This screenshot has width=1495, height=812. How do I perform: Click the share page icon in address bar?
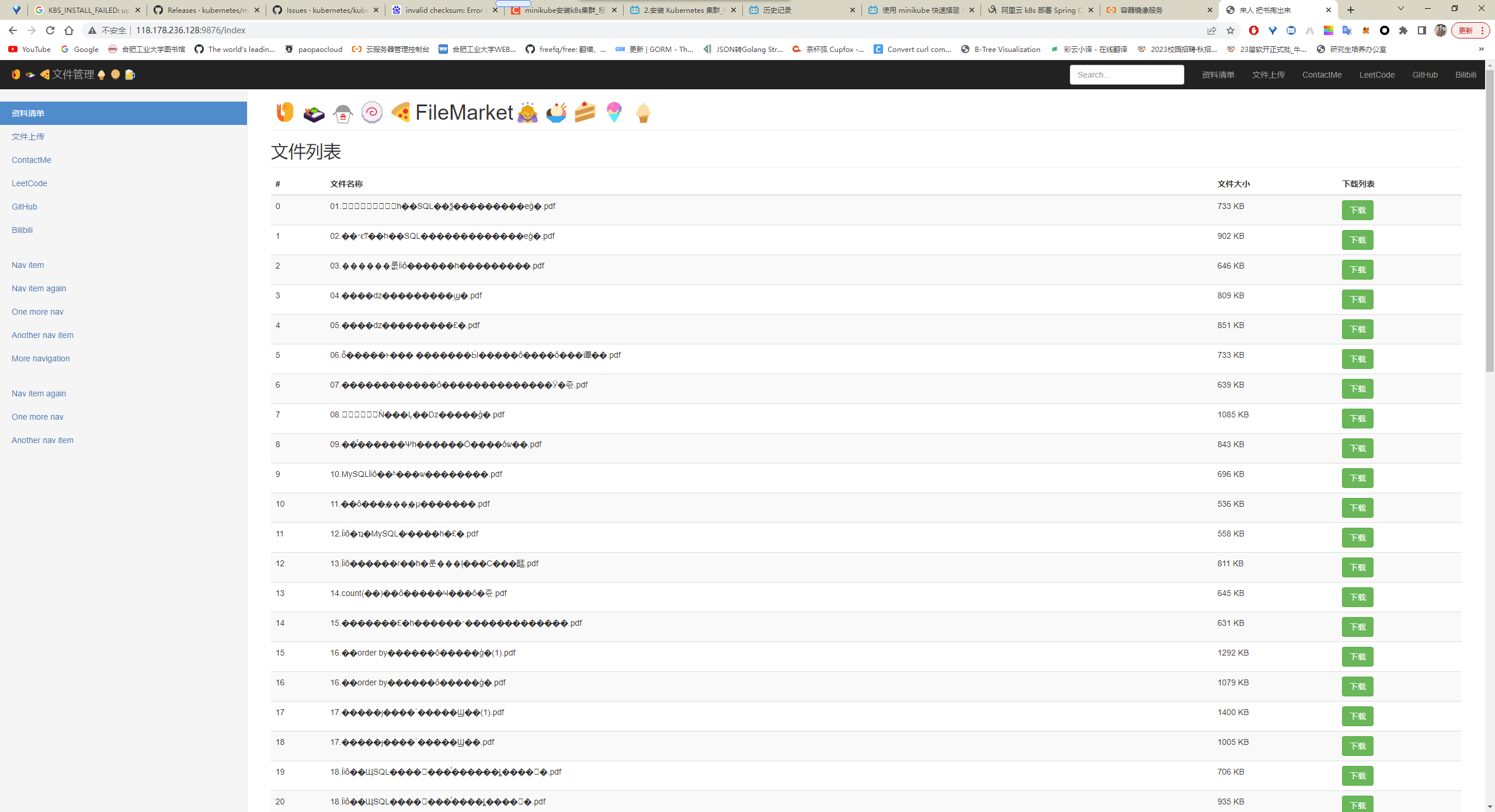(x=1212, y=30)
